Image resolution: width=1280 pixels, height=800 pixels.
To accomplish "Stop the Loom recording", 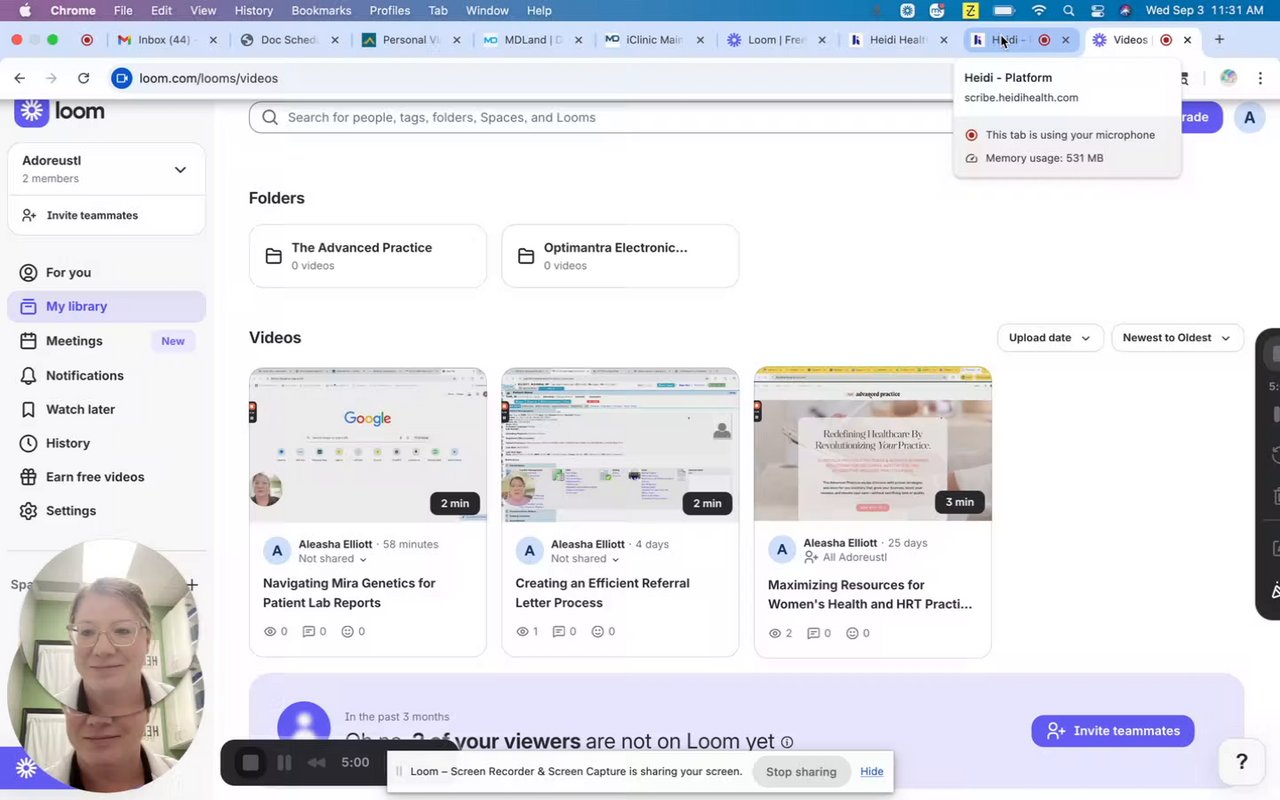I will pos(251,763).
